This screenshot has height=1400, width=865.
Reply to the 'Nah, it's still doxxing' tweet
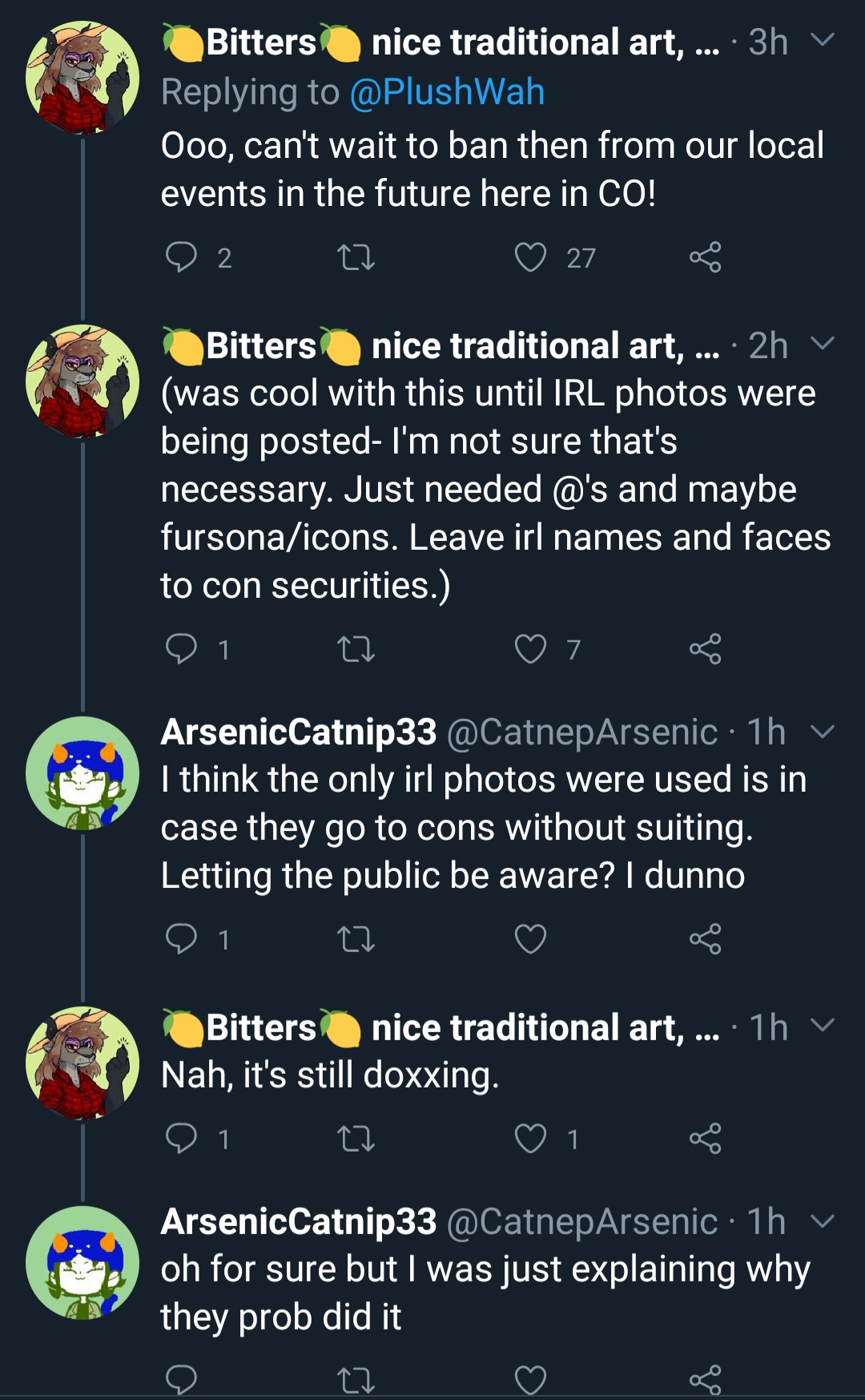point(181,1139)
